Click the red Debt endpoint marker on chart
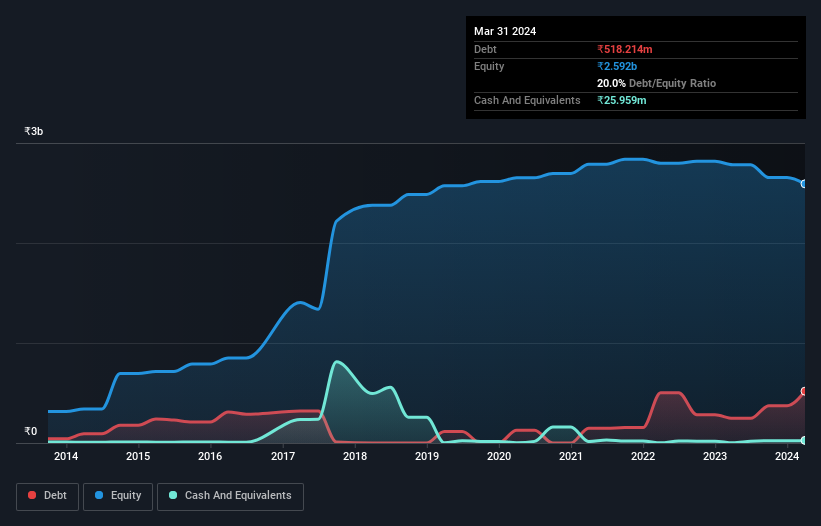The height and width of the screenshot is (526, 821). click(x=803, y=391)
